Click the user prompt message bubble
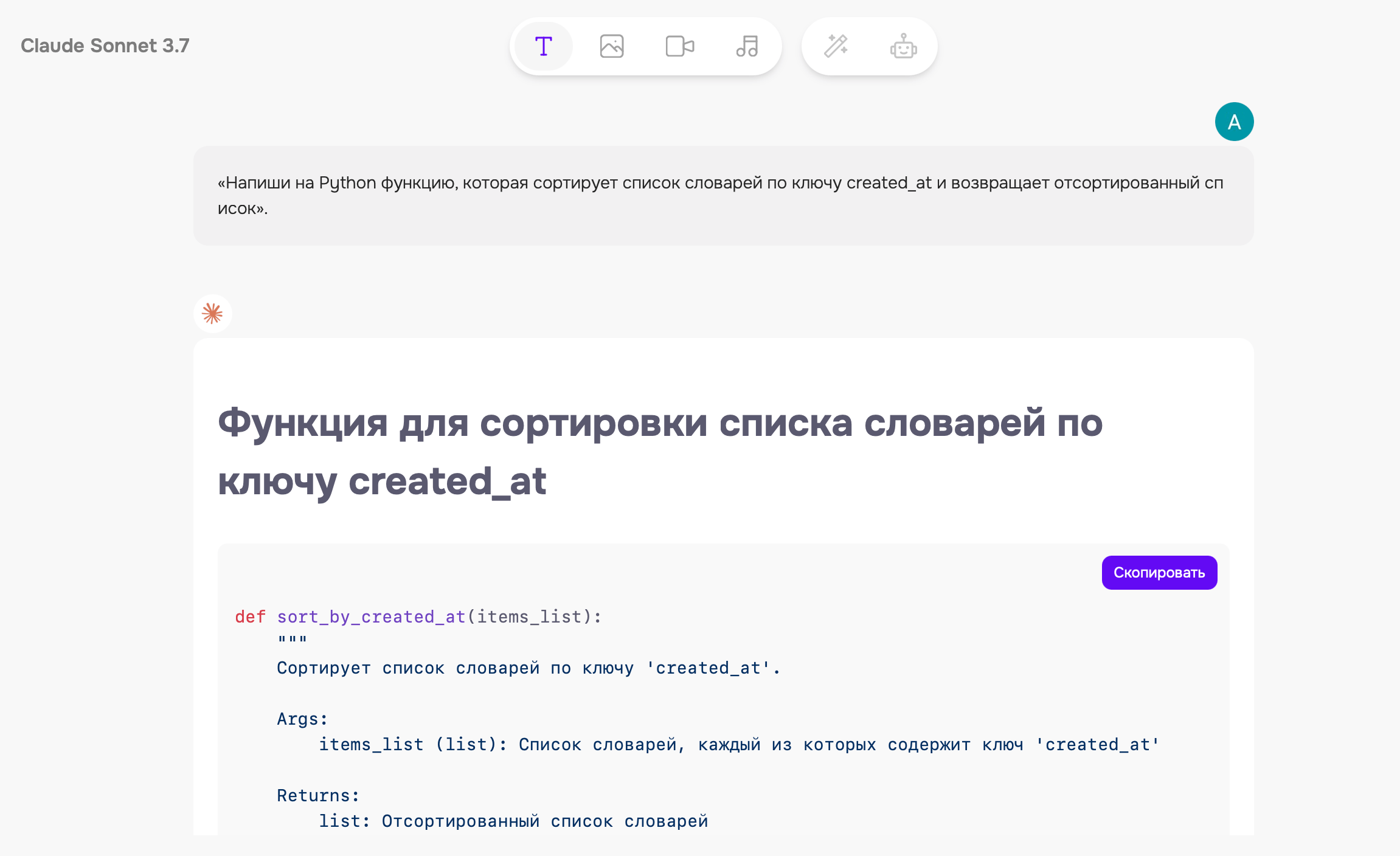This screenshot has width=1400, height=856. point(723,195)
